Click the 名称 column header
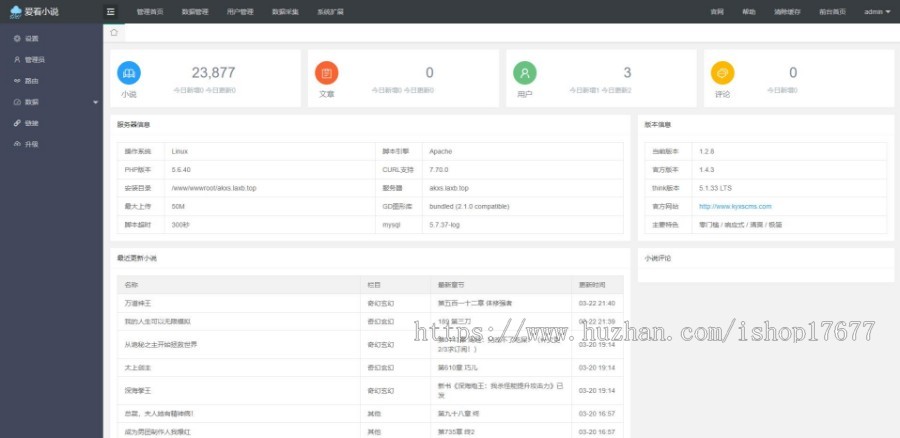Image resolution: width=900 pixels, height=438 pixels. (131, 285)
